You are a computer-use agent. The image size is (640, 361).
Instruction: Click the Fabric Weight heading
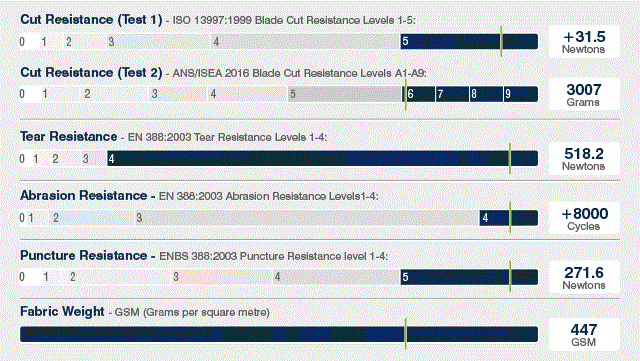62,312
